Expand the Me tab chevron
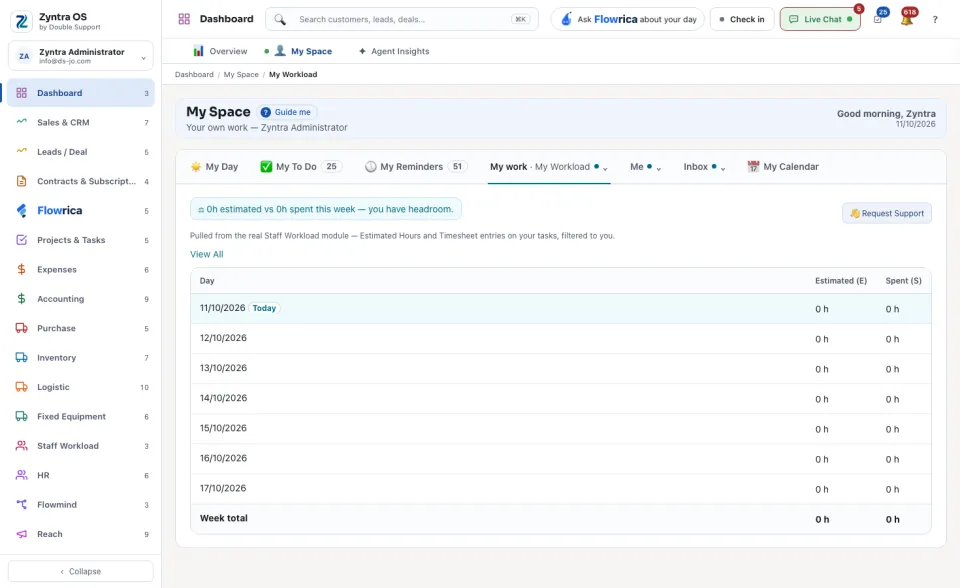The width and height of the screenshot is (960, 588). coord(659,169)
